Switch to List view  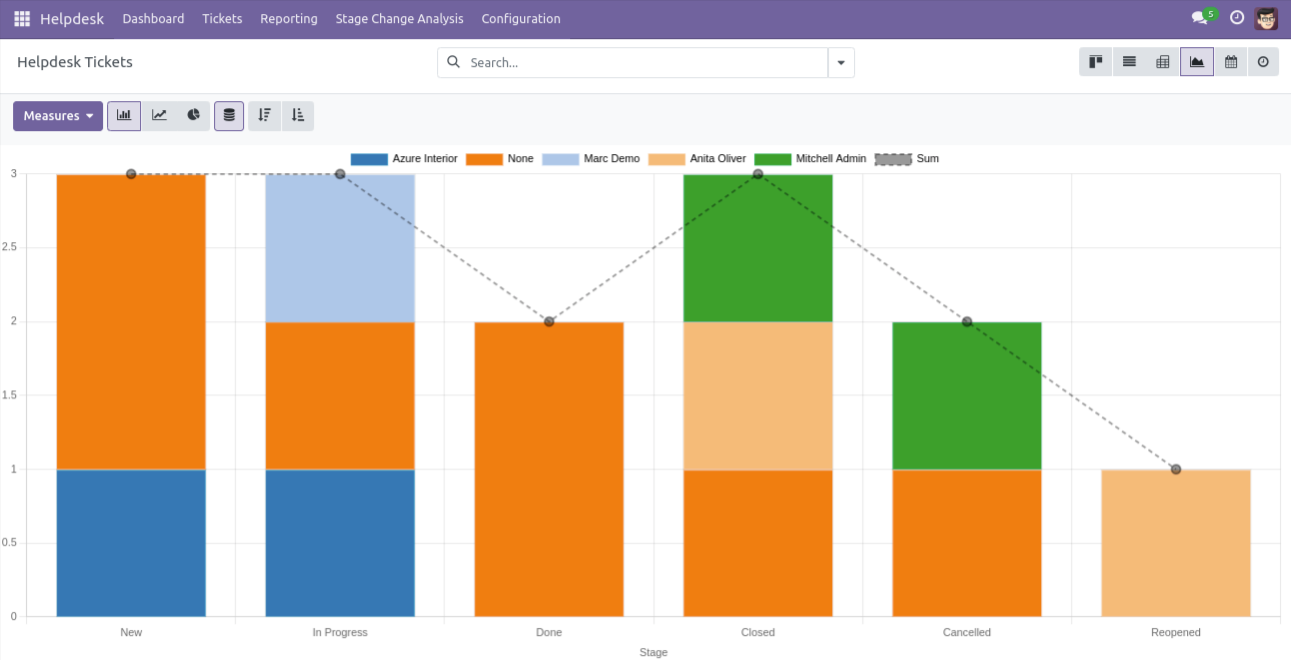pos(1129,62)
